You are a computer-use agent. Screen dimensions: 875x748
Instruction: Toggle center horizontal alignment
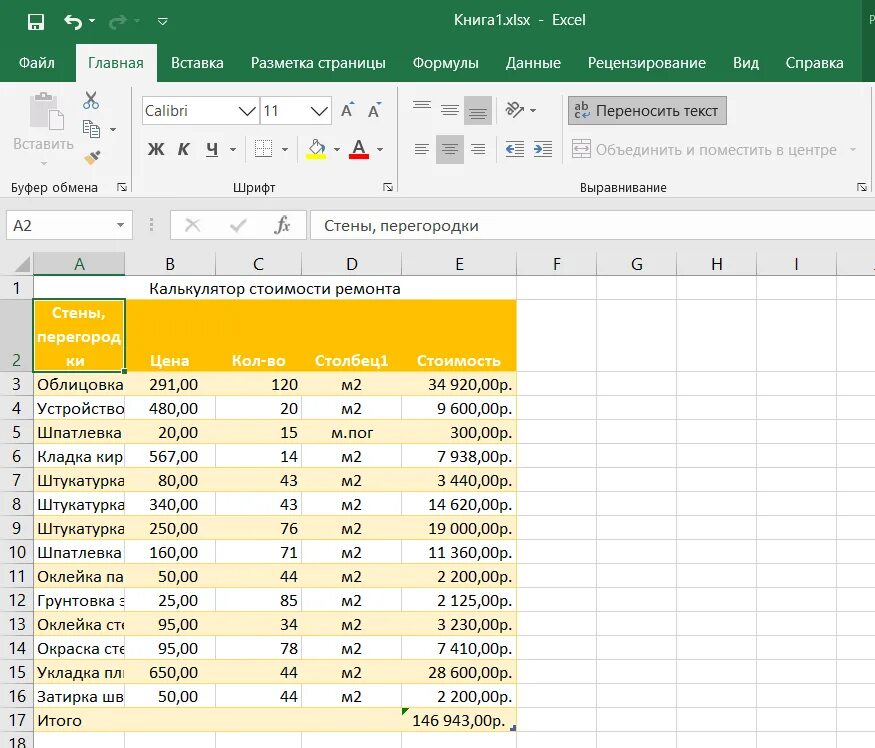pos(450,149)
